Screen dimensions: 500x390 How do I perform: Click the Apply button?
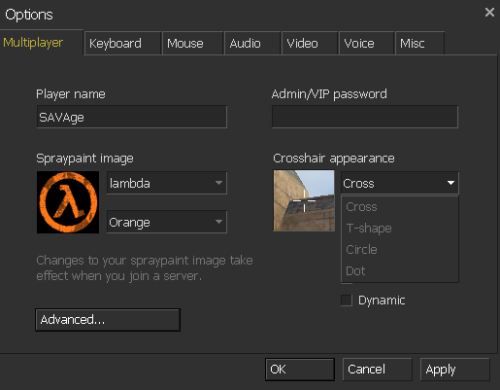point(455,369)
